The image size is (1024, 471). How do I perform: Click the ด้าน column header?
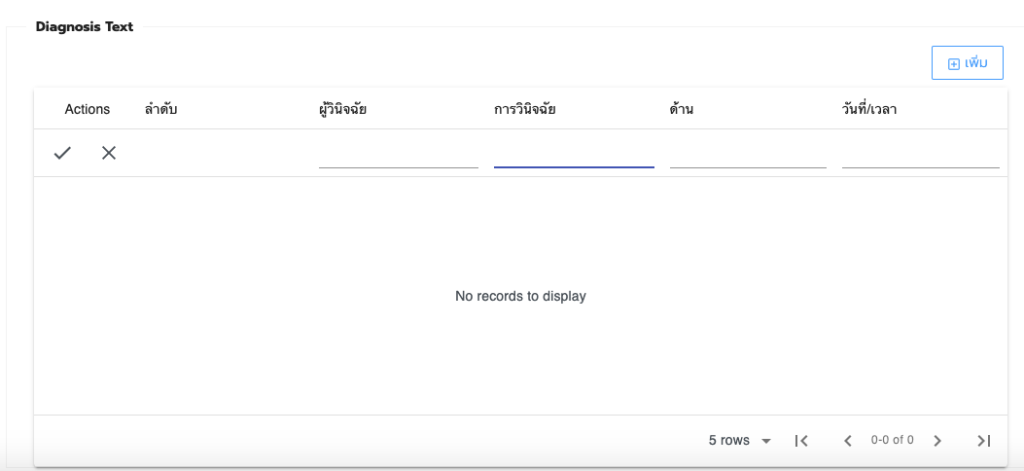(x=681, y=109)
